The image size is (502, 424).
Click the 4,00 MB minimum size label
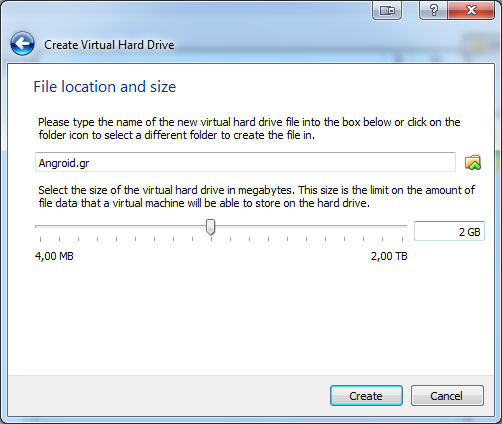pyautogui.click(x=54, y=256)
